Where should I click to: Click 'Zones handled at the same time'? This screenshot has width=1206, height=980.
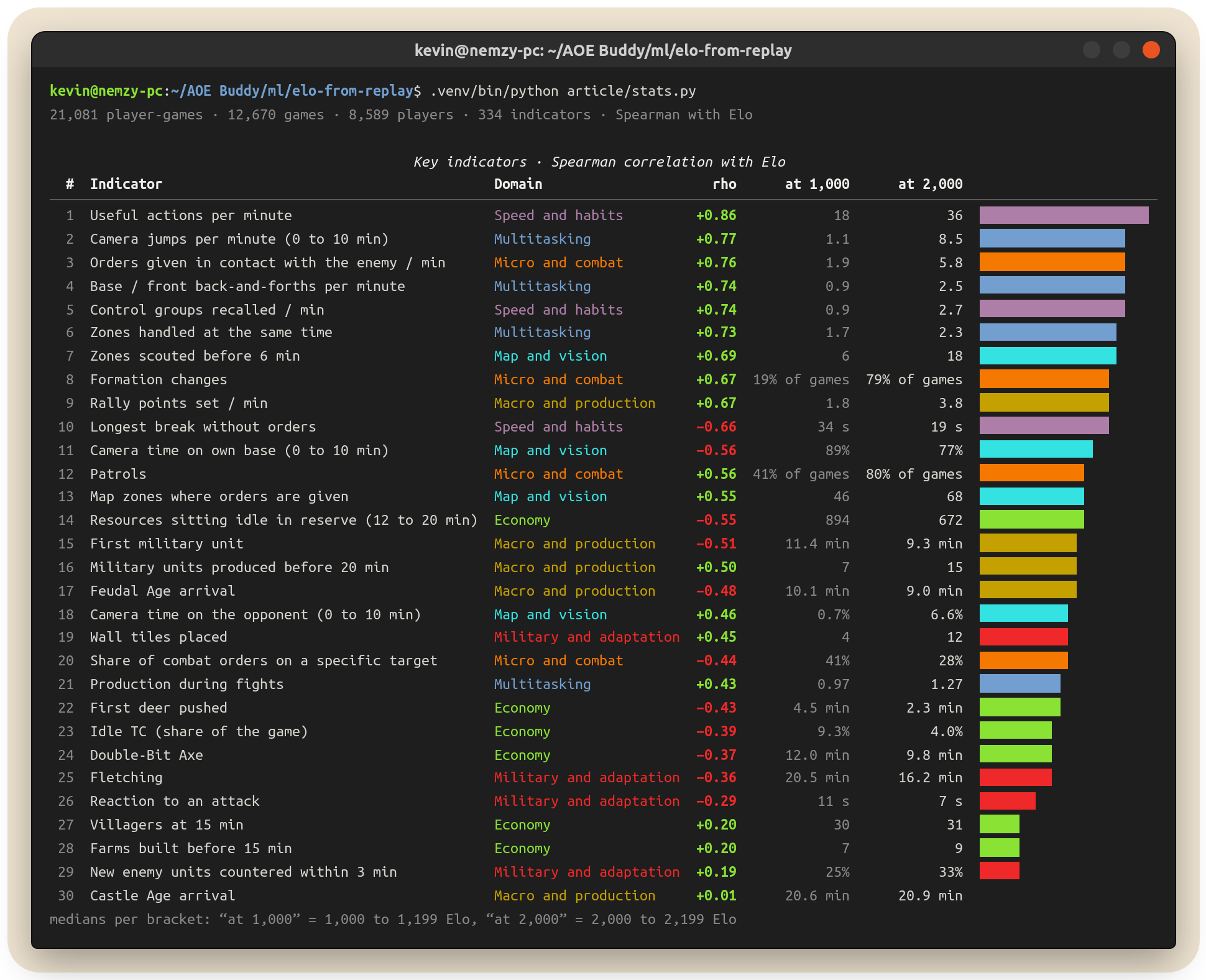tap(211, 332)
